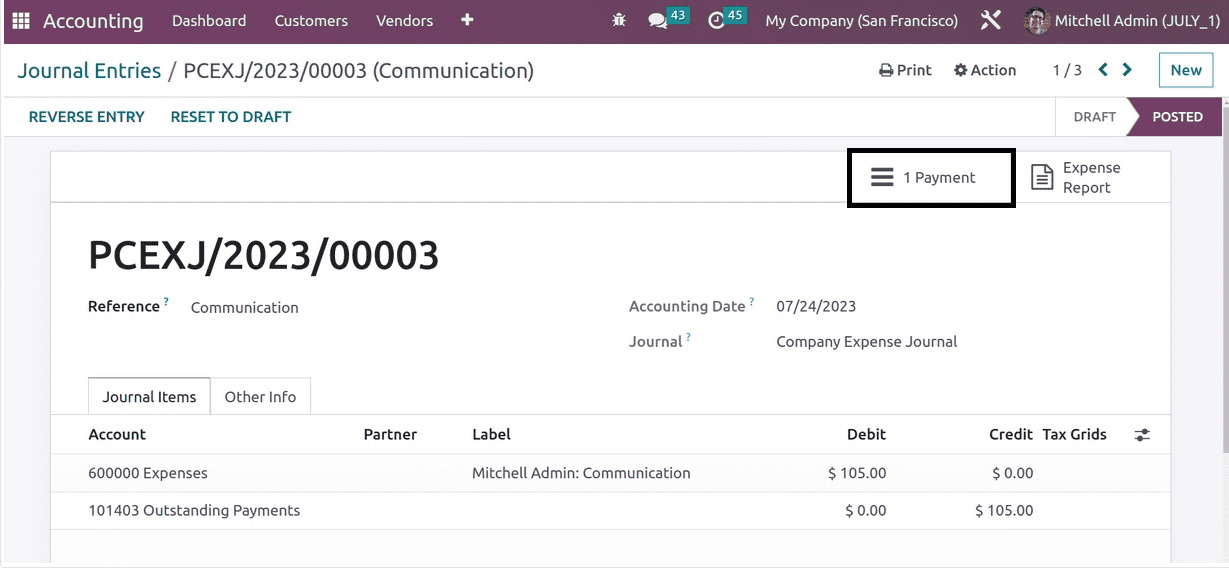1229x574 pixels.
Task: Go to next record with right arrow
Action: (1127, 70)
